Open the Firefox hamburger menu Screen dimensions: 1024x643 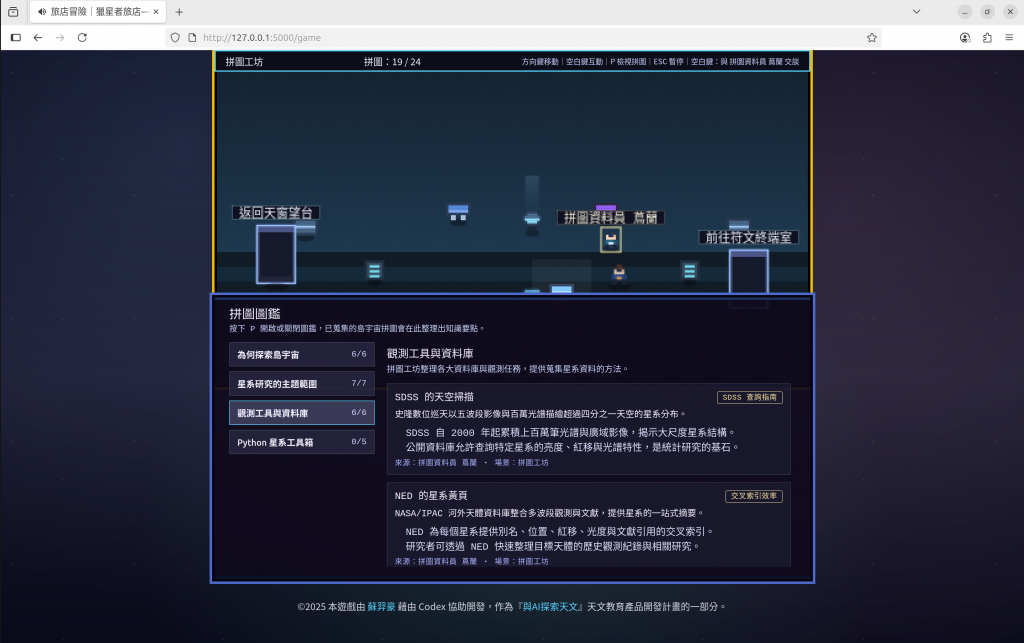click(1009, 38)
